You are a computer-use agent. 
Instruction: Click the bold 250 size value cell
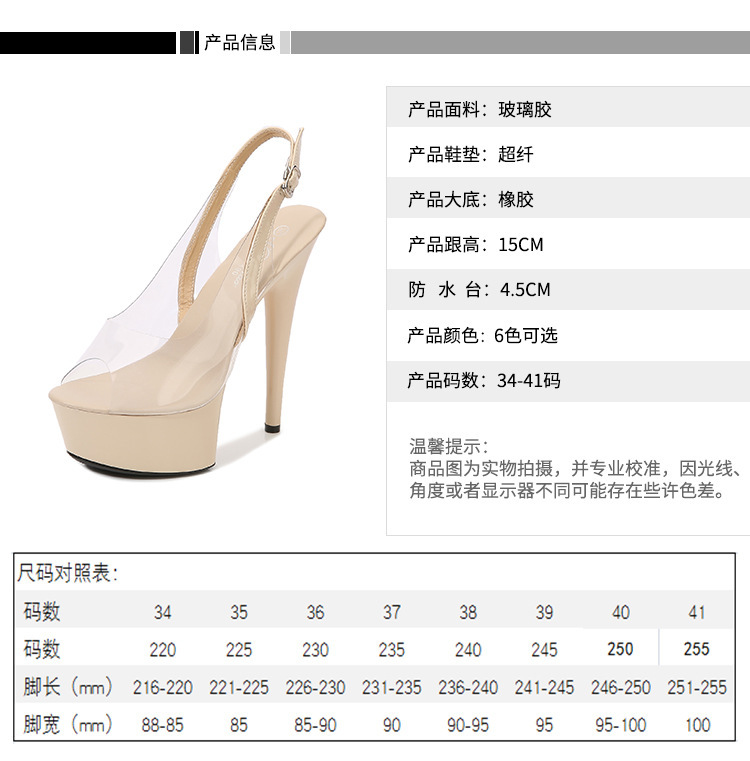coord(620,649)
